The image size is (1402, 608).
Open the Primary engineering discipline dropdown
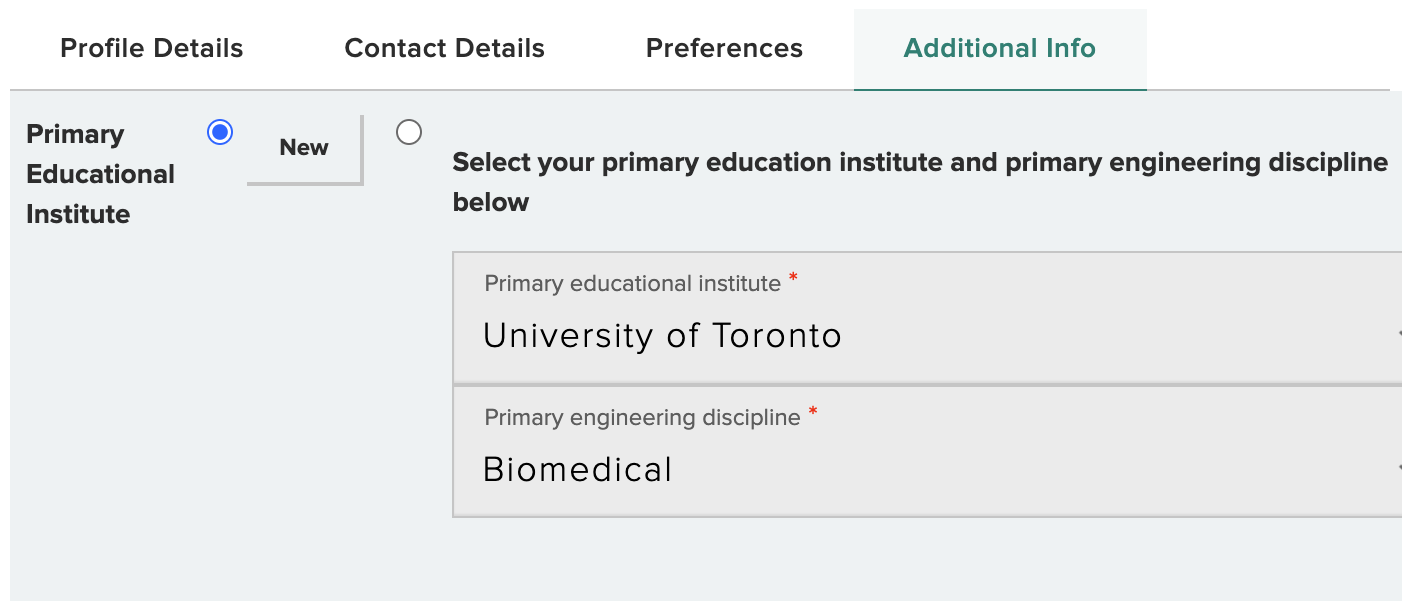(927, 451)
